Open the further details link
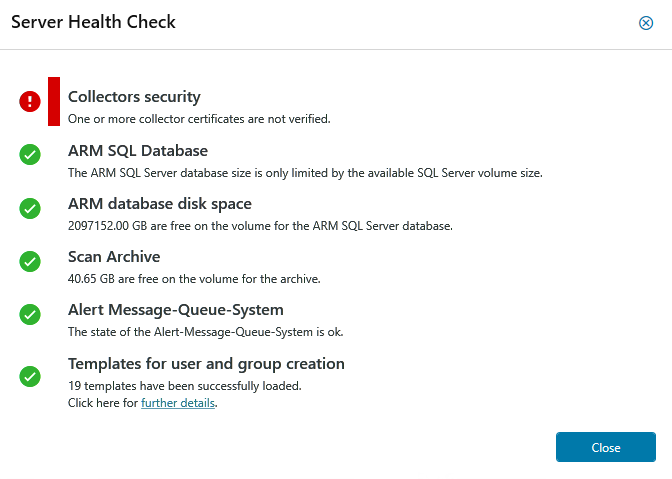Viewport: 672px width, 479px height. 178,403
